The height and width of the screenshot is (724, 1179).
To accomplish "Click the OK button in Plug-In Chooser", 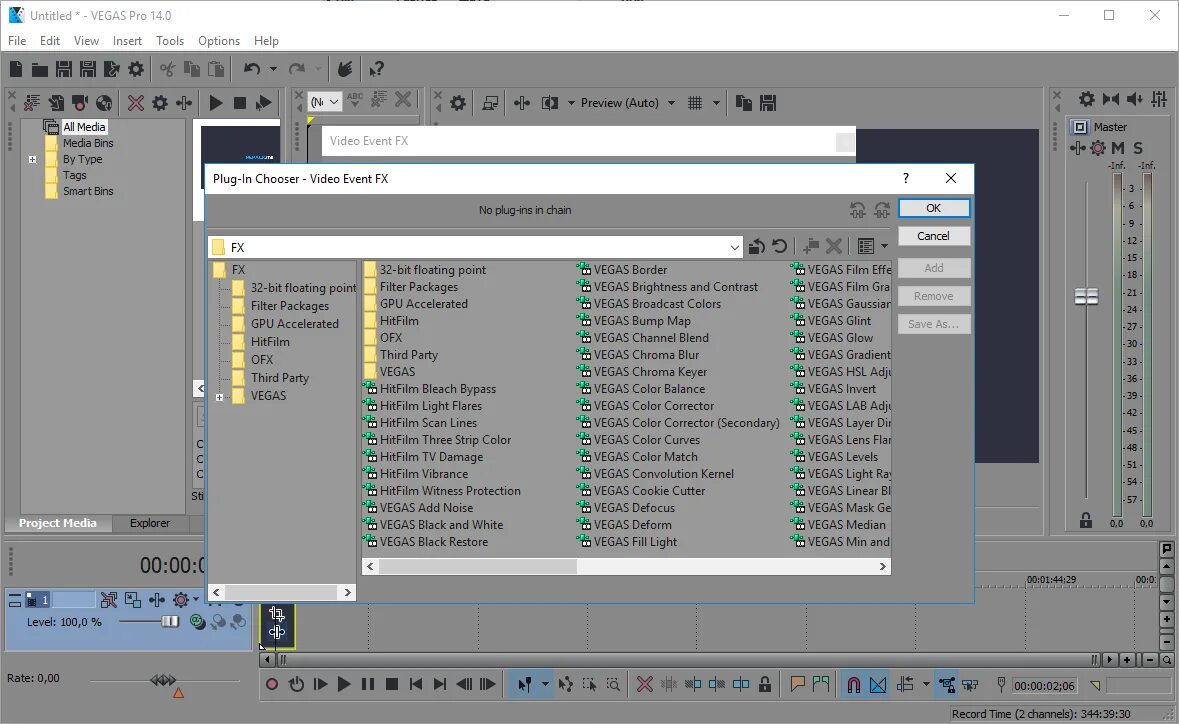I will (x=934, y=208).
